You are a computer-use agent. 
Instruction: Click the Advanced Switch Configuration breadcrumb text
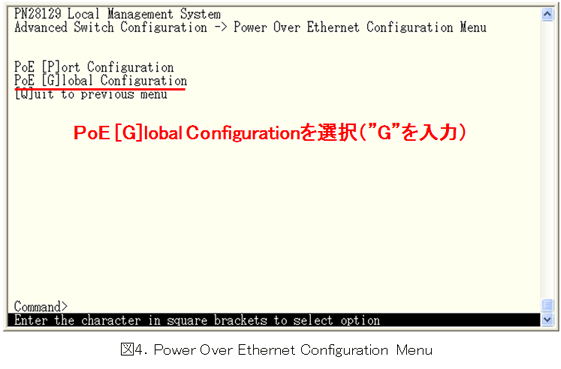pyautogui.click(x=111, y=27)
